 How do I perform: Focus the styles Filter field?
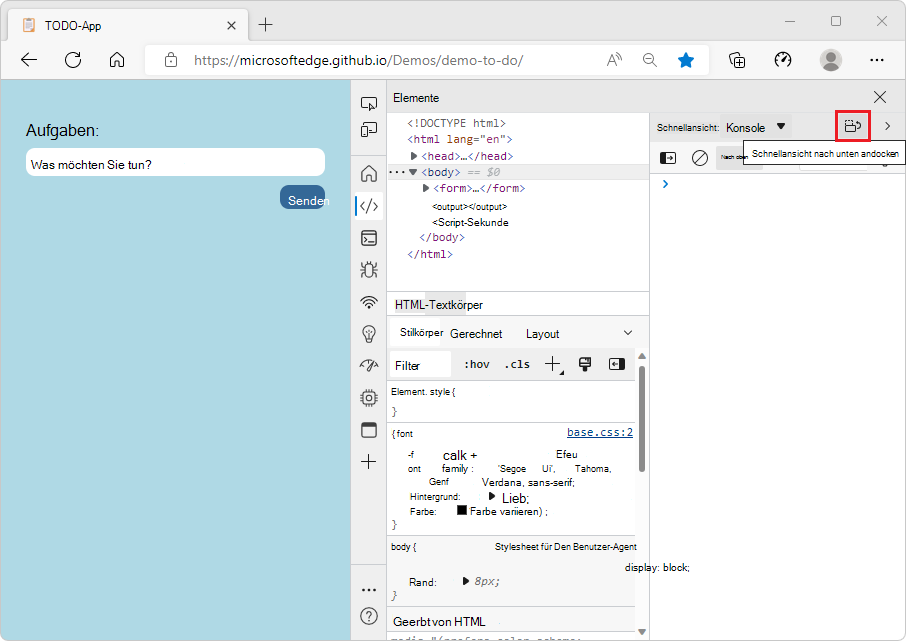point(420,365)
